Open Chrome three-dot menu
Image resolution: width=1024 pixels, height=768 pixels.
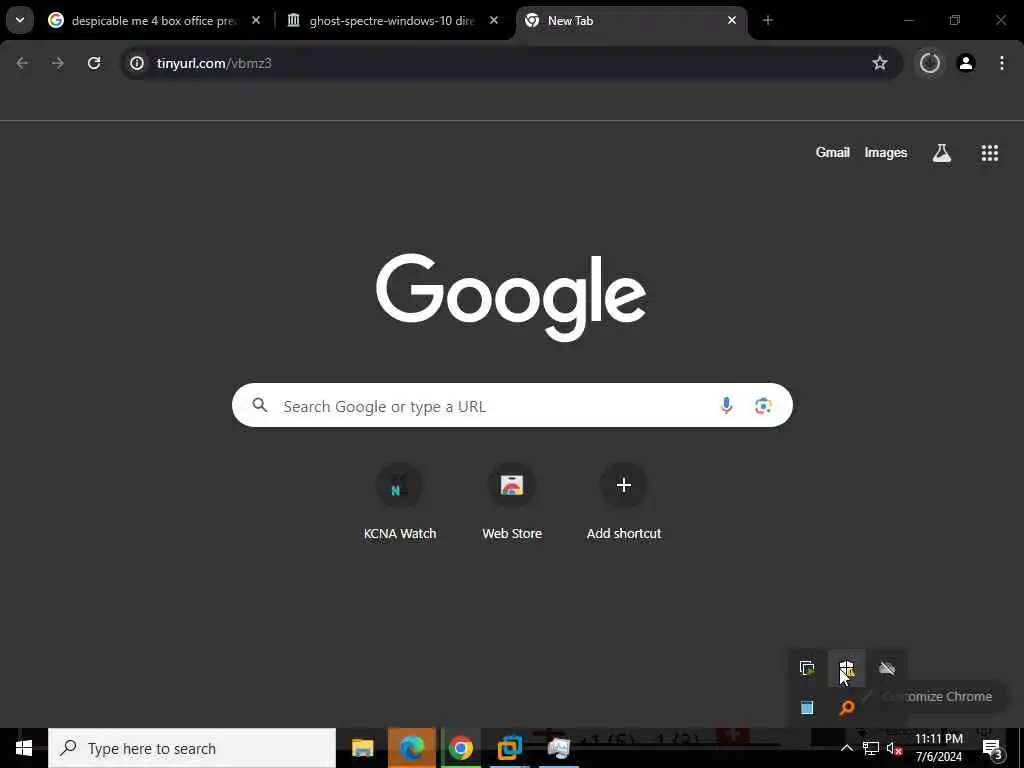[1002, 63]
